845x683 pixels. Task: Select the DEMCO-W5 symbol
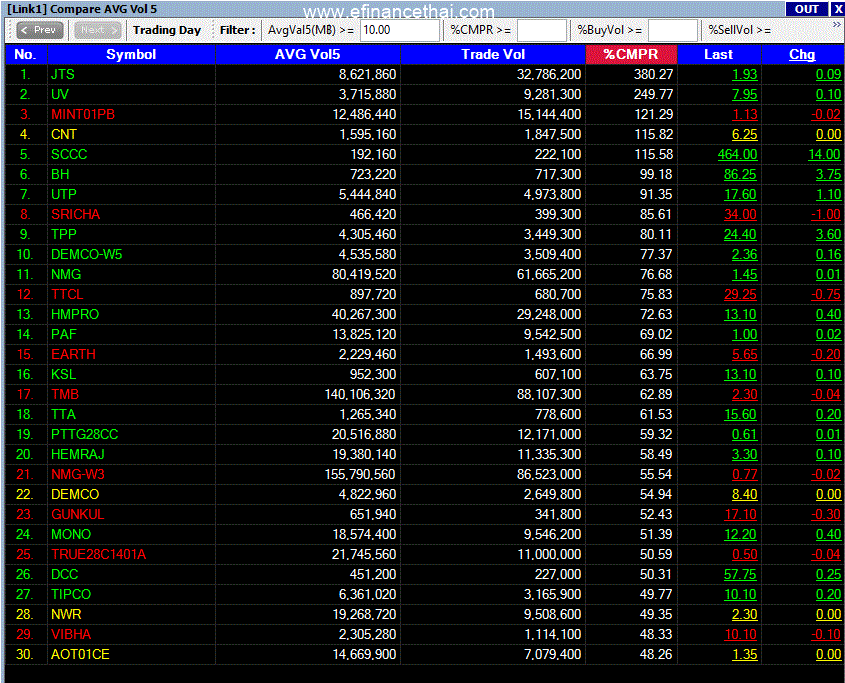click(87, 254)
